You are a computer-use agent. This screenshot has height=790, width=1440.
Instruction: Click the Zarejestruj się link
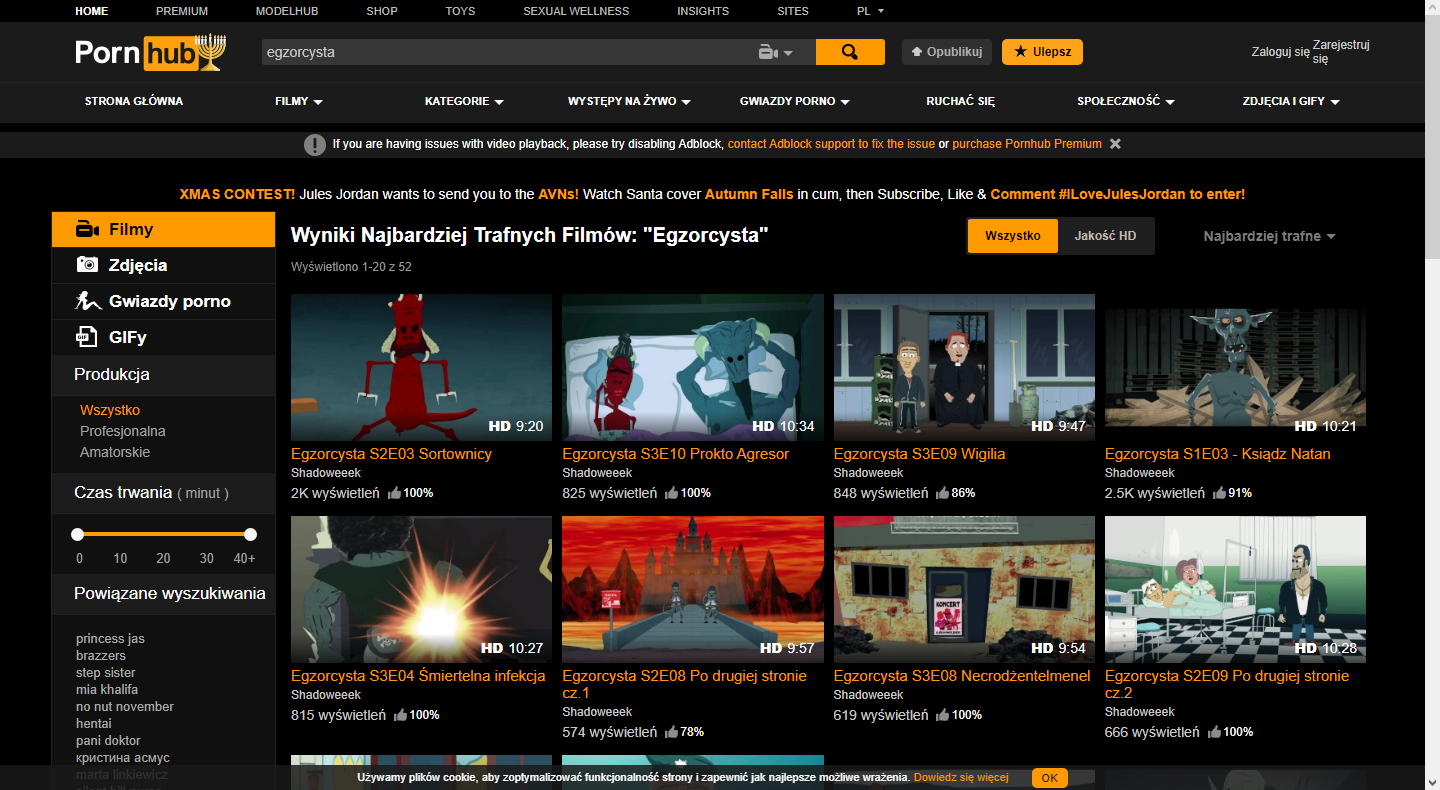(1341, 52)
